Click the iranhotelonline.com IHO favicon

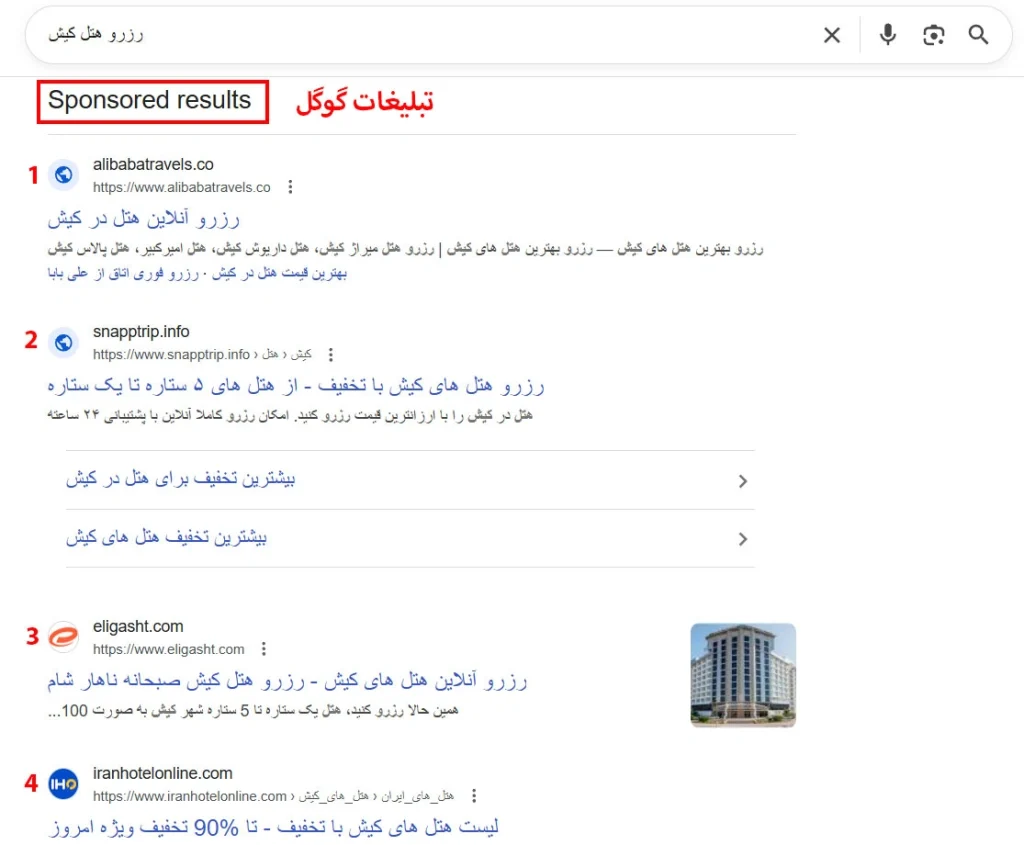[63, 784]
